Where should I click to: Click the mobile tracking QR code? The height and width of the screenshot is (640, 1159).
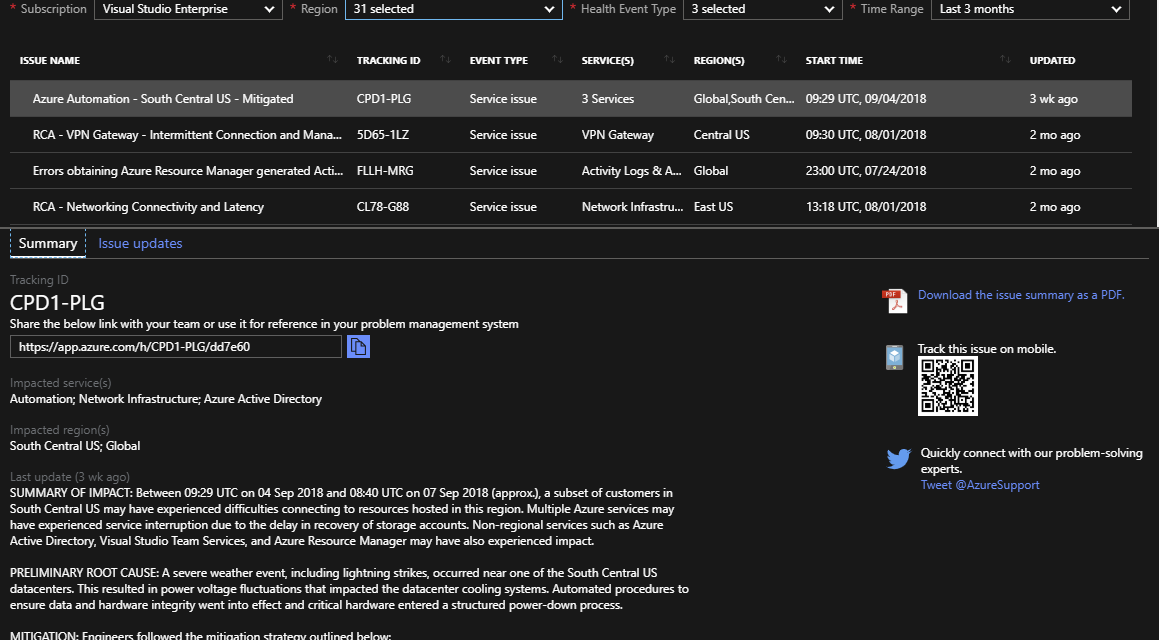[x=948, y=386]
